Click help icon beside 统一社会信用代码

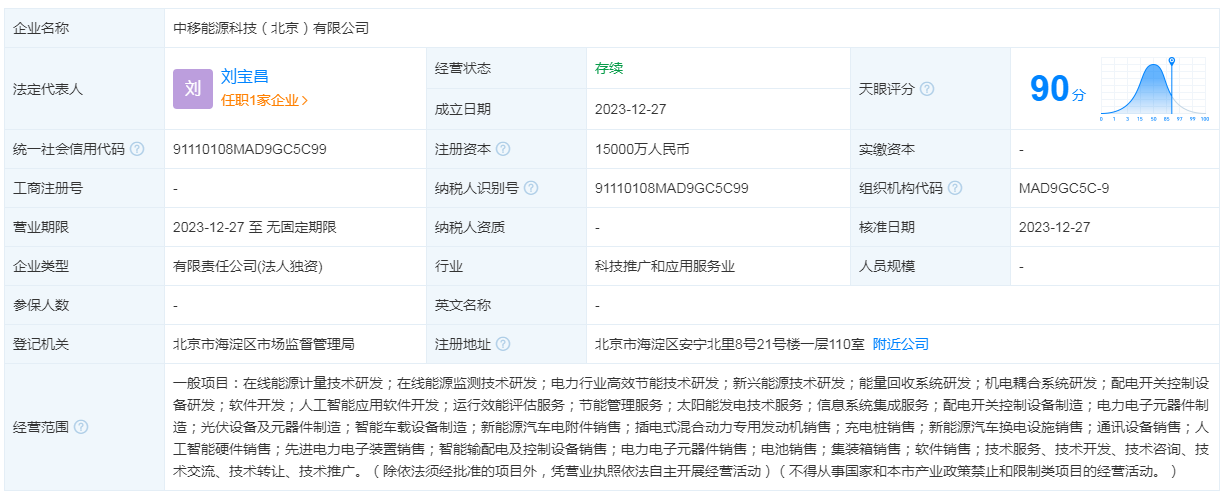point(137,149)
